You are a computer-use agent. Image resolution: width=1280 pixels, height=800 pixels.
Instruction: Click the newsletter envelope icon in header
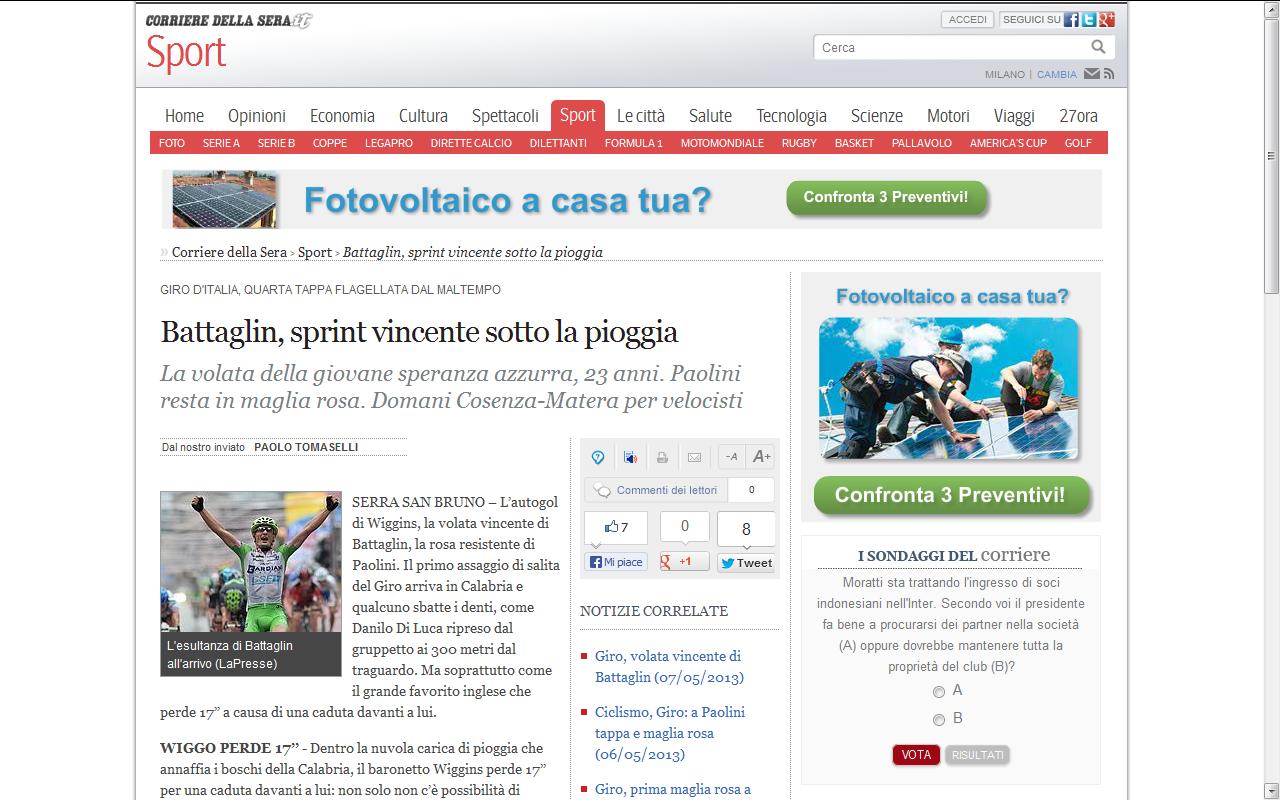coord(1092,74)
